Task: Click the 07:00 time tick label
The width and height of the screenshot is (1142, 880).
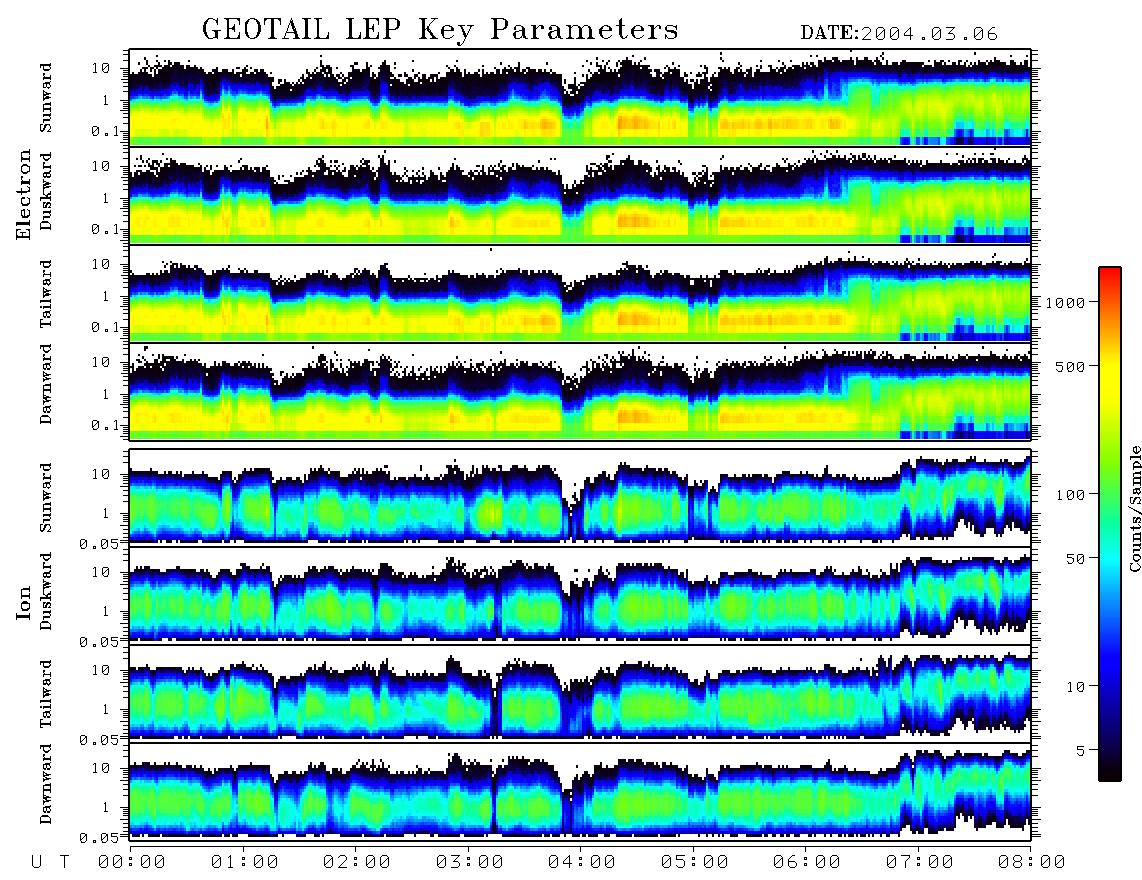Action: (x=920, y=863)
